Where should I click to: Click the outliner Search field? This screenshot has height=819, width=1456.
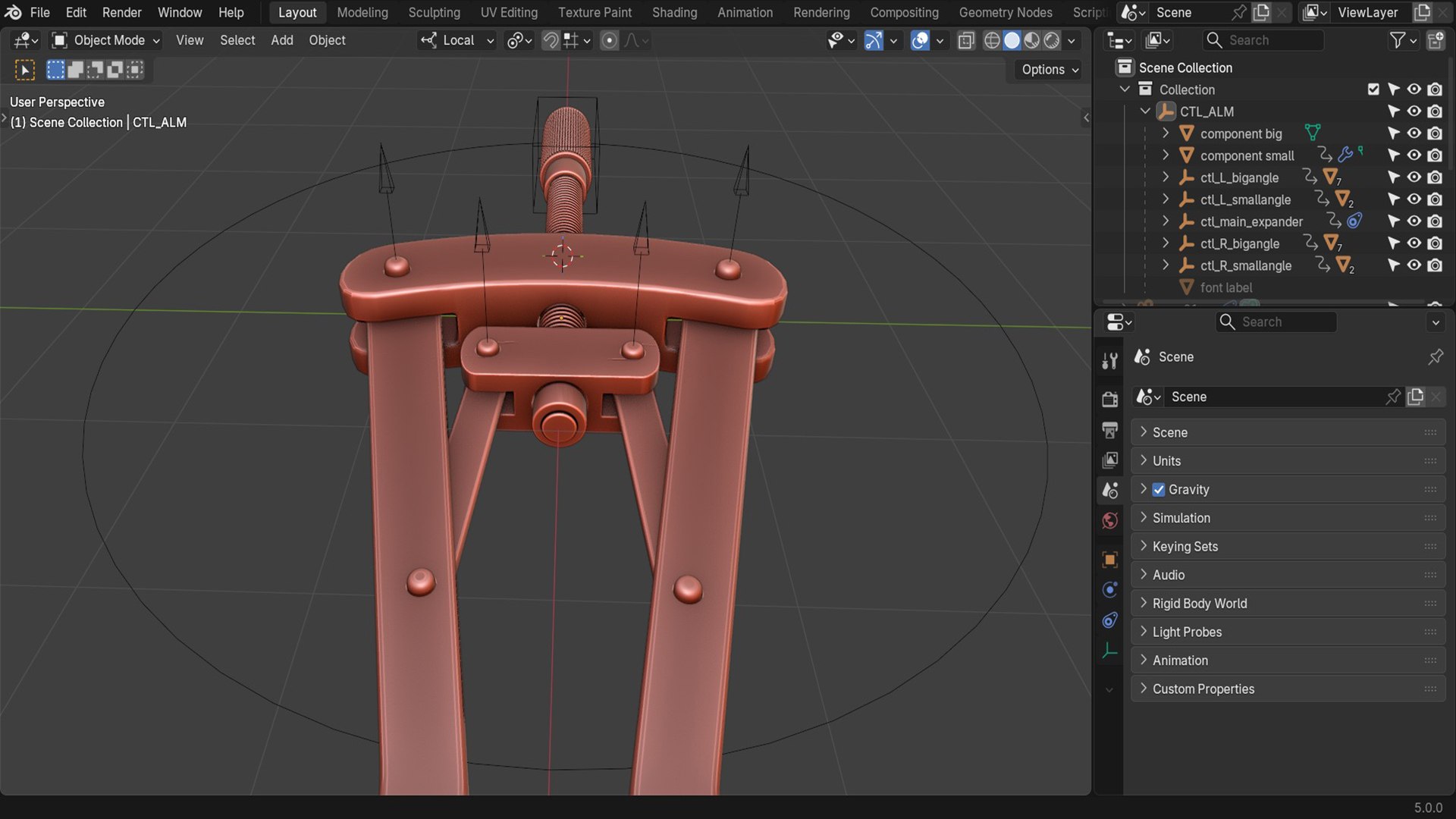(1263, 40)
